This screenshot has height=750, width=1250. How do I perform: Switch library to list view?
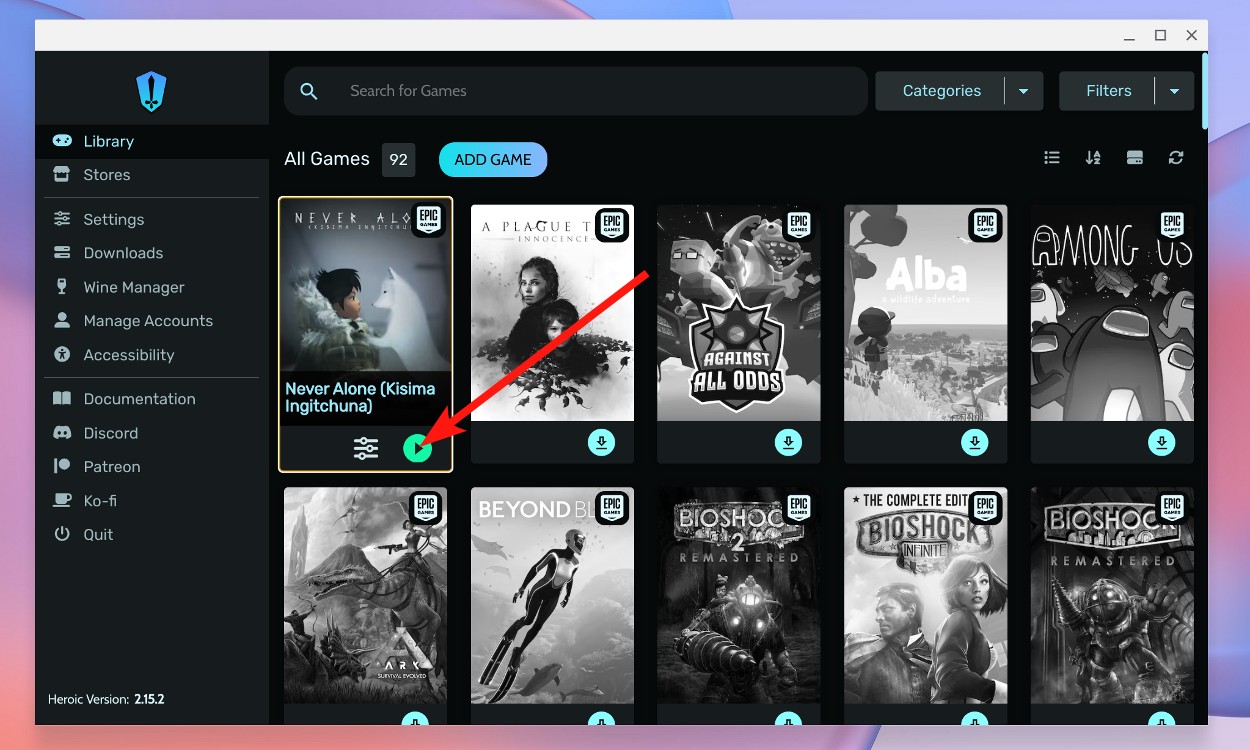(x=1051, y=157)
